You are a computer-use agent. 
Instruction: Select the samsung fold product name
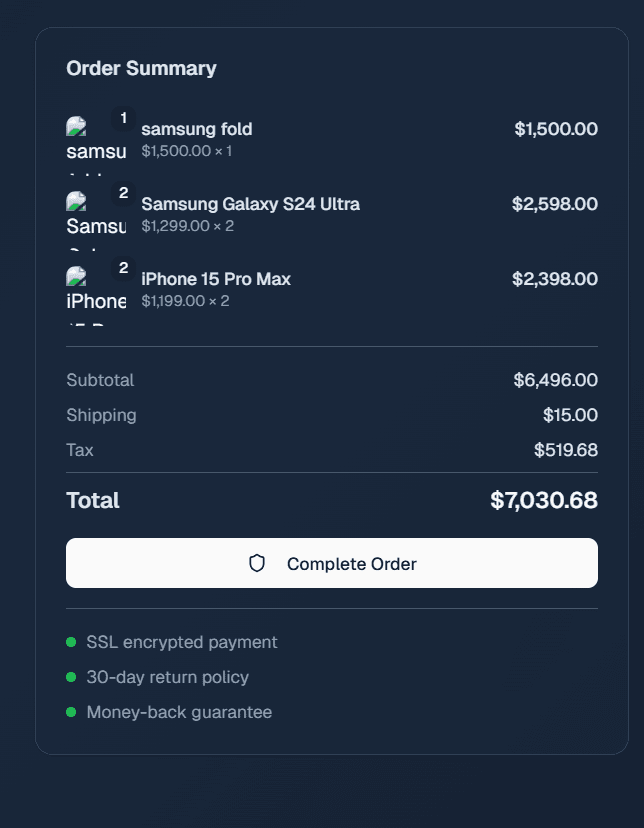[197, 129]
